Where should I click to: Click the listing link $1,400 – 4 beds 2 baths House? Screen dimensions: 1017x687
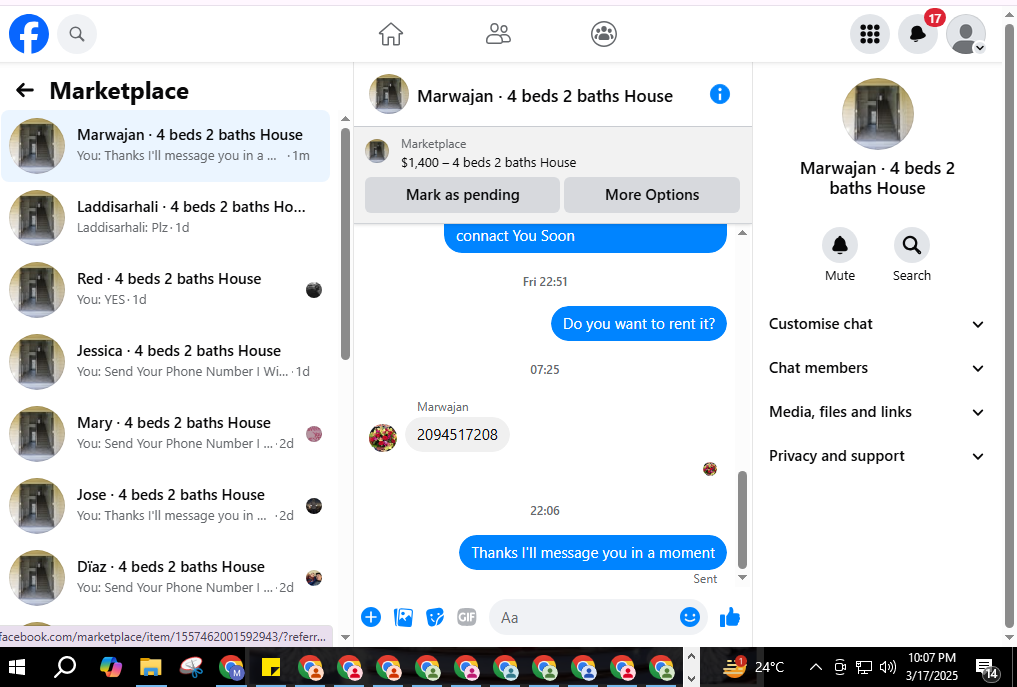[x=488, y=162]
